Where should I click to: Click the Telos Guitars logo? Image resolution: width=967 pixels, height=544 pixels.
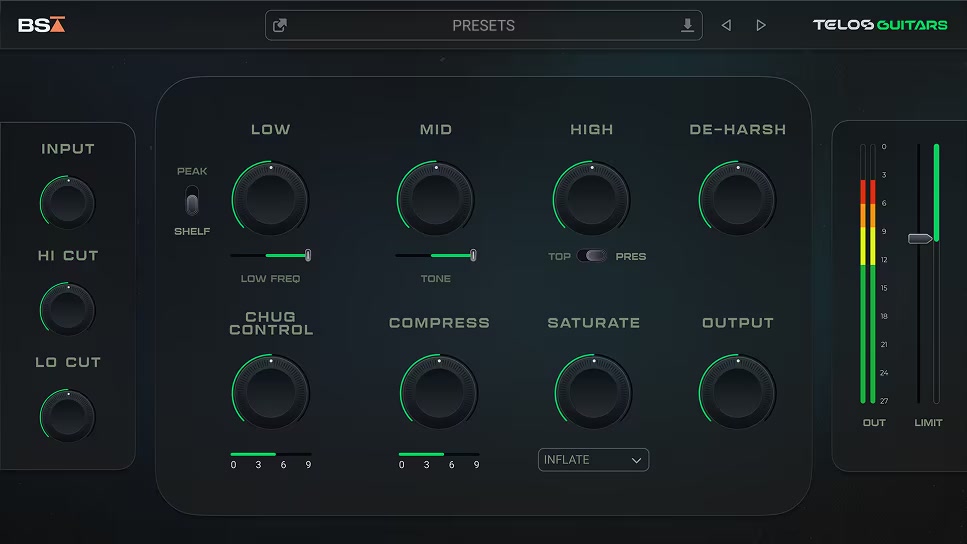pos(880,25)
